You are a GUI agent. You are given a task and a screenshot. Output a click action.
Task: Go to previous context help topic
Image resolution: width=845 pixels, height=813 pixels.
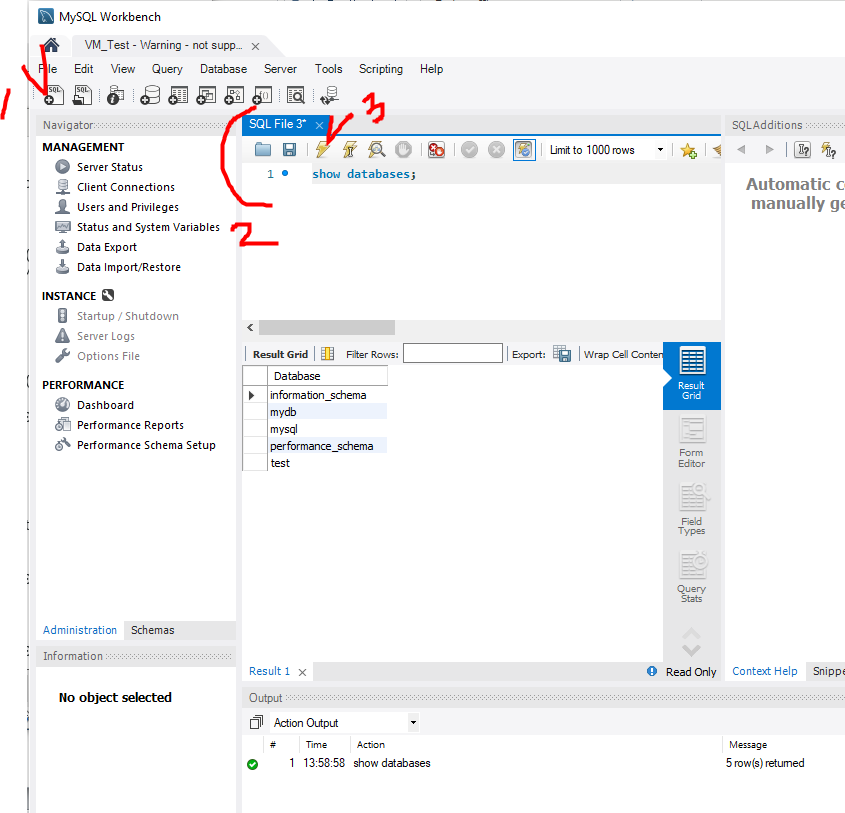click(x=742, y=149)
